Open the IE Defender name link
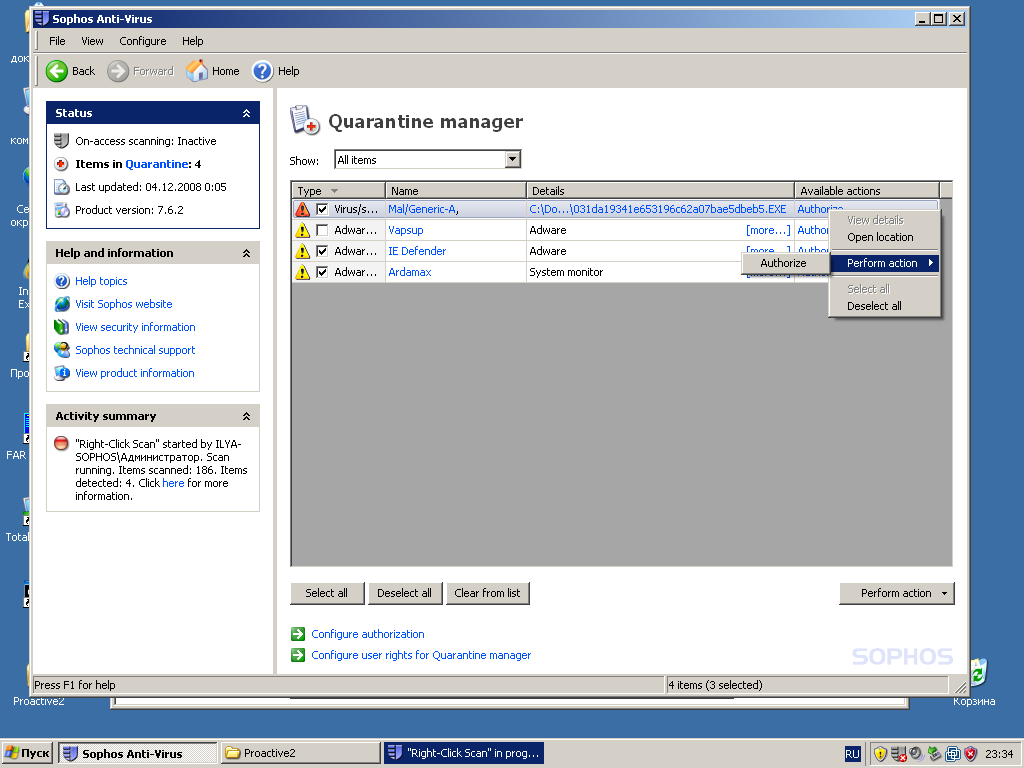This screenshot has height=768, width=1024. tap(417, 251)
